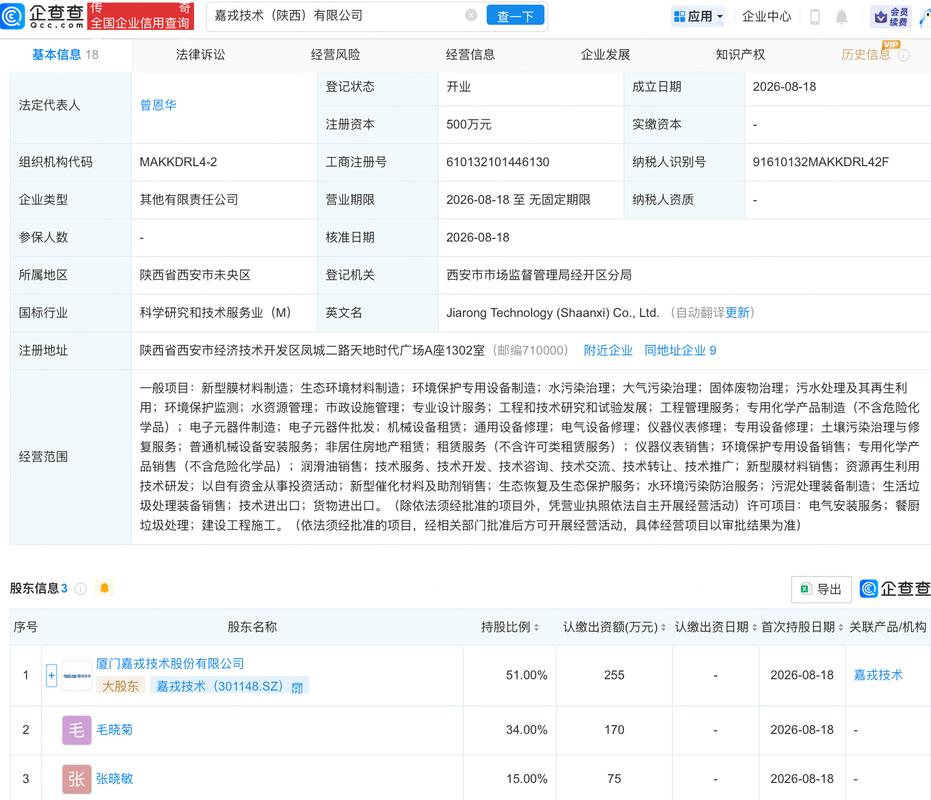Click the contribution amount 75 cell
Viewport: 931px width, 800px height.
[614, 779]
